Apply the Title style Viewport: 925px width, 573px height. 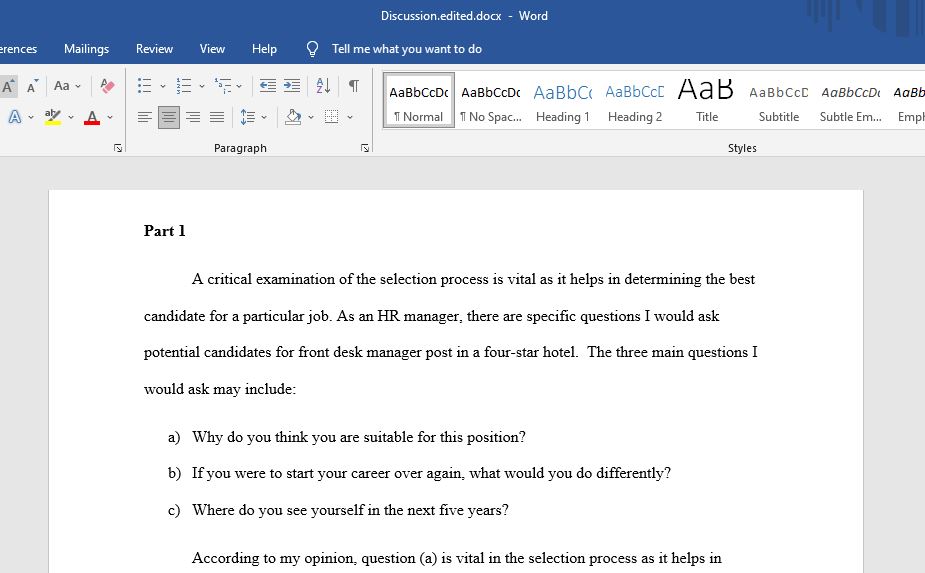click(706, 100)
